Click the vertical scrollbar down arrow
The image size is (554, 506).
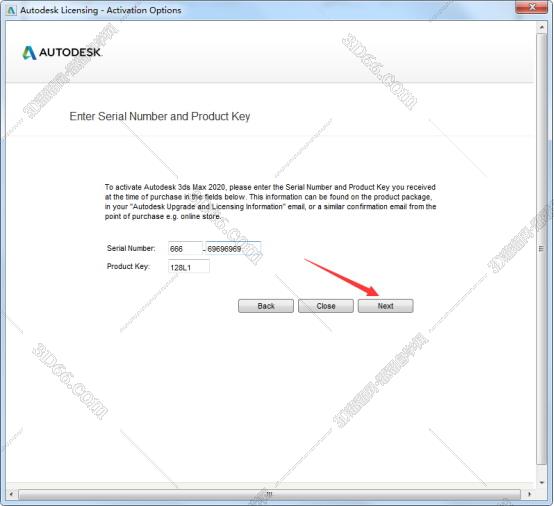[541, 482]
